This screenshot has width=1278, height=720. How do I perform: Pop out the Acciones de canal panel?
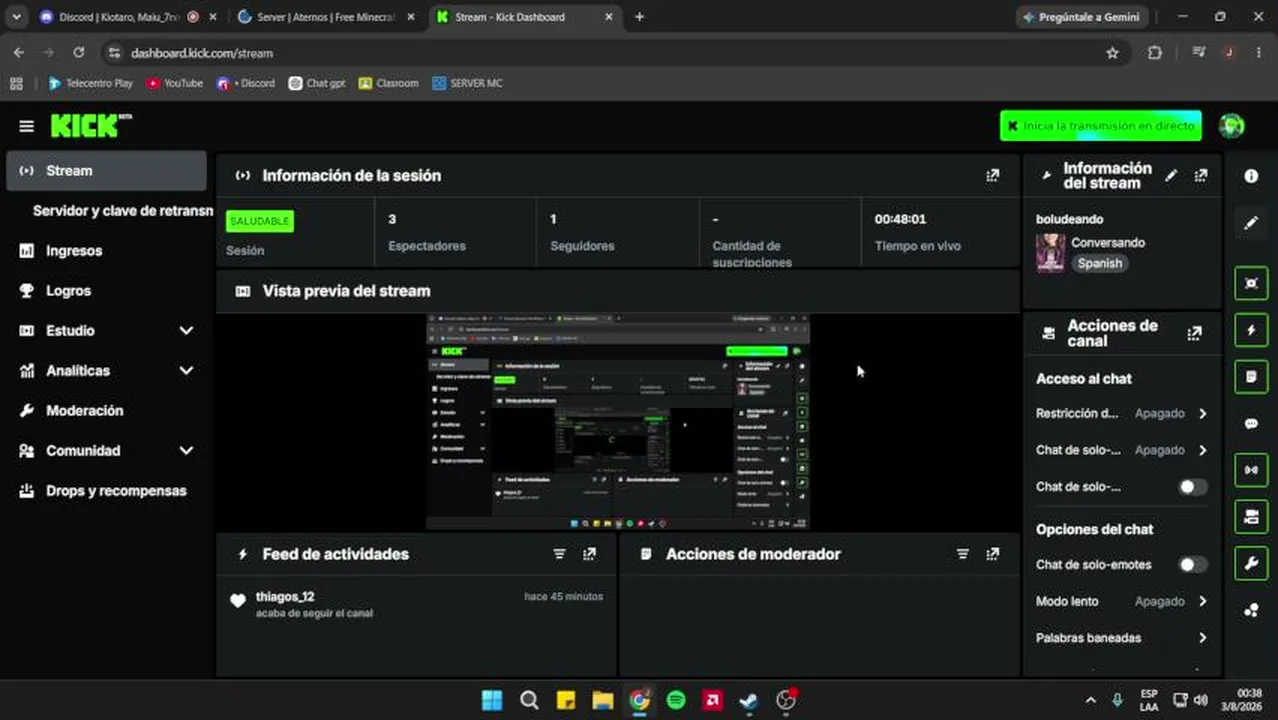pyautogui.click(x=1194, y=333)
